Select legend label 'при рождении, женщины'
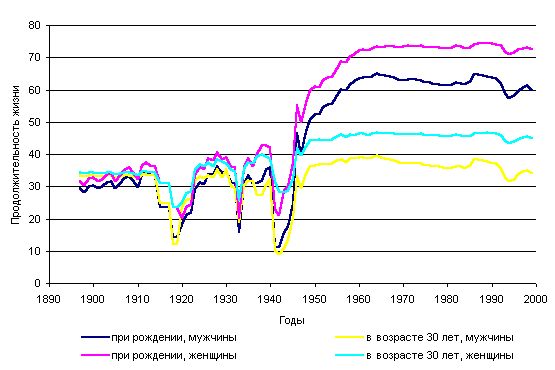The width and height of the screenshot is (555, 370). 174,355
